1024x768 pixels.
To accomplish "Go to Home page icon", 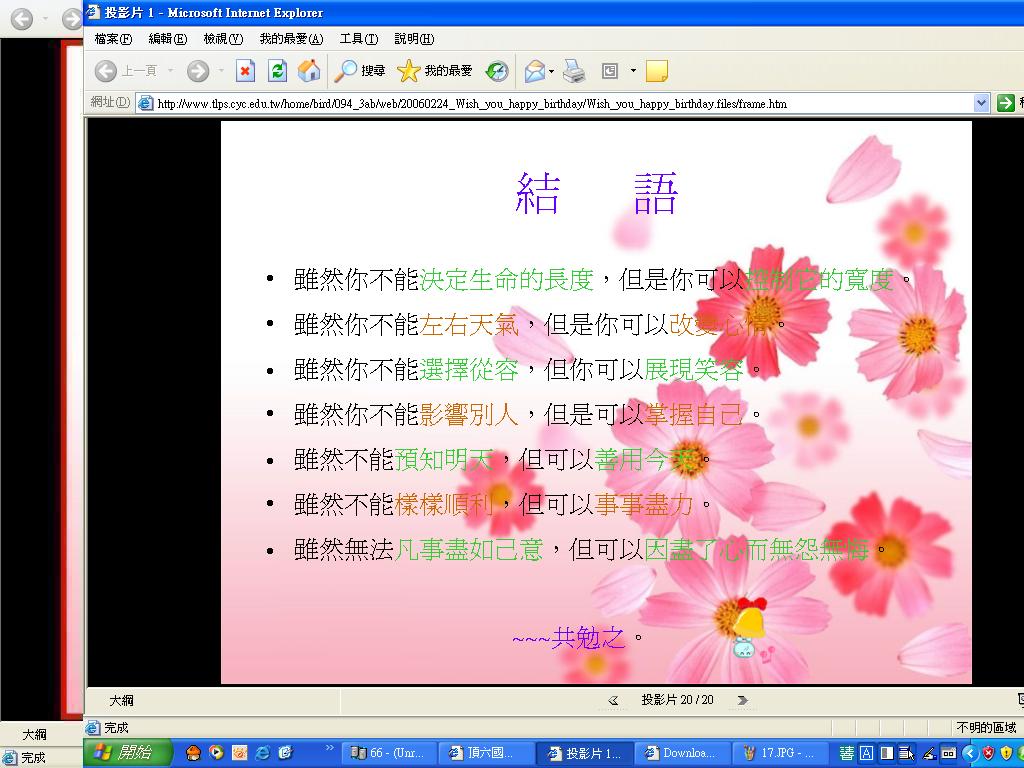I will point(309,71).
